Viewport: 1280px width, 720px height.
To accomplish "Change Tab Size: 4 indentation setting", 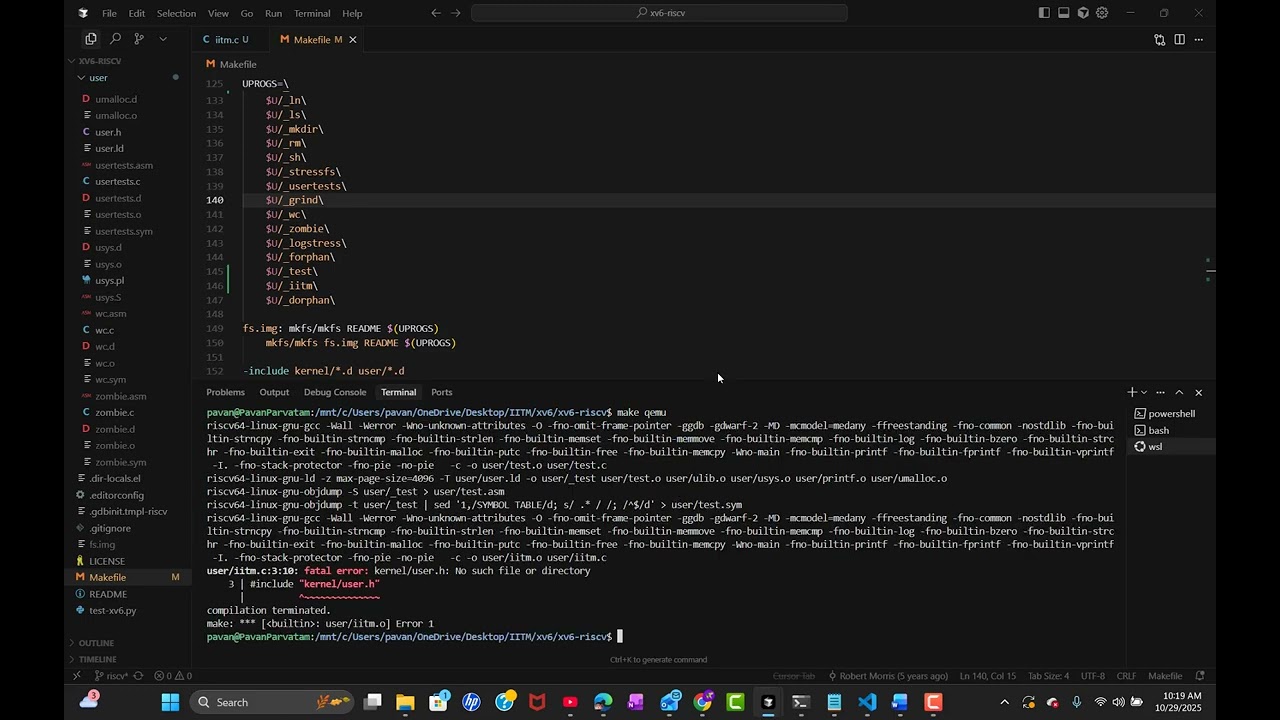I will pyautogui.click(x=1048, y=676).
